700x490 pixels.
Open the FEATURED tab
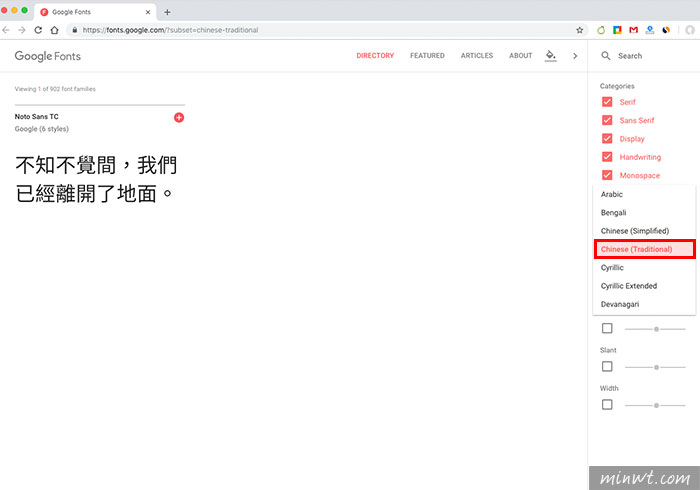point(427,55)
